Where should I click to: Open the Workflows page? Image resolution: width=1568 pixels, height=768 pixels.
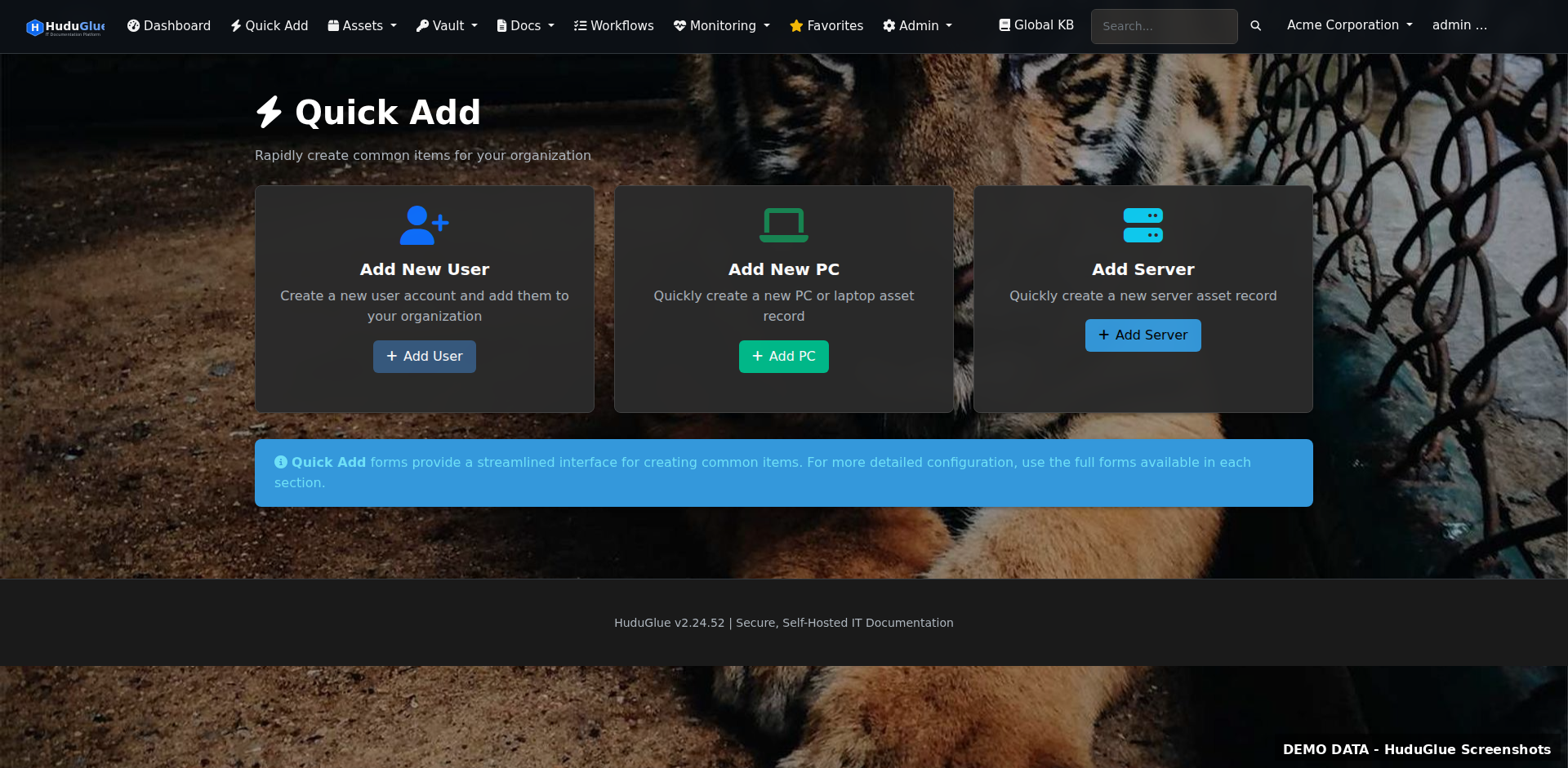click(x=614, y=26)
